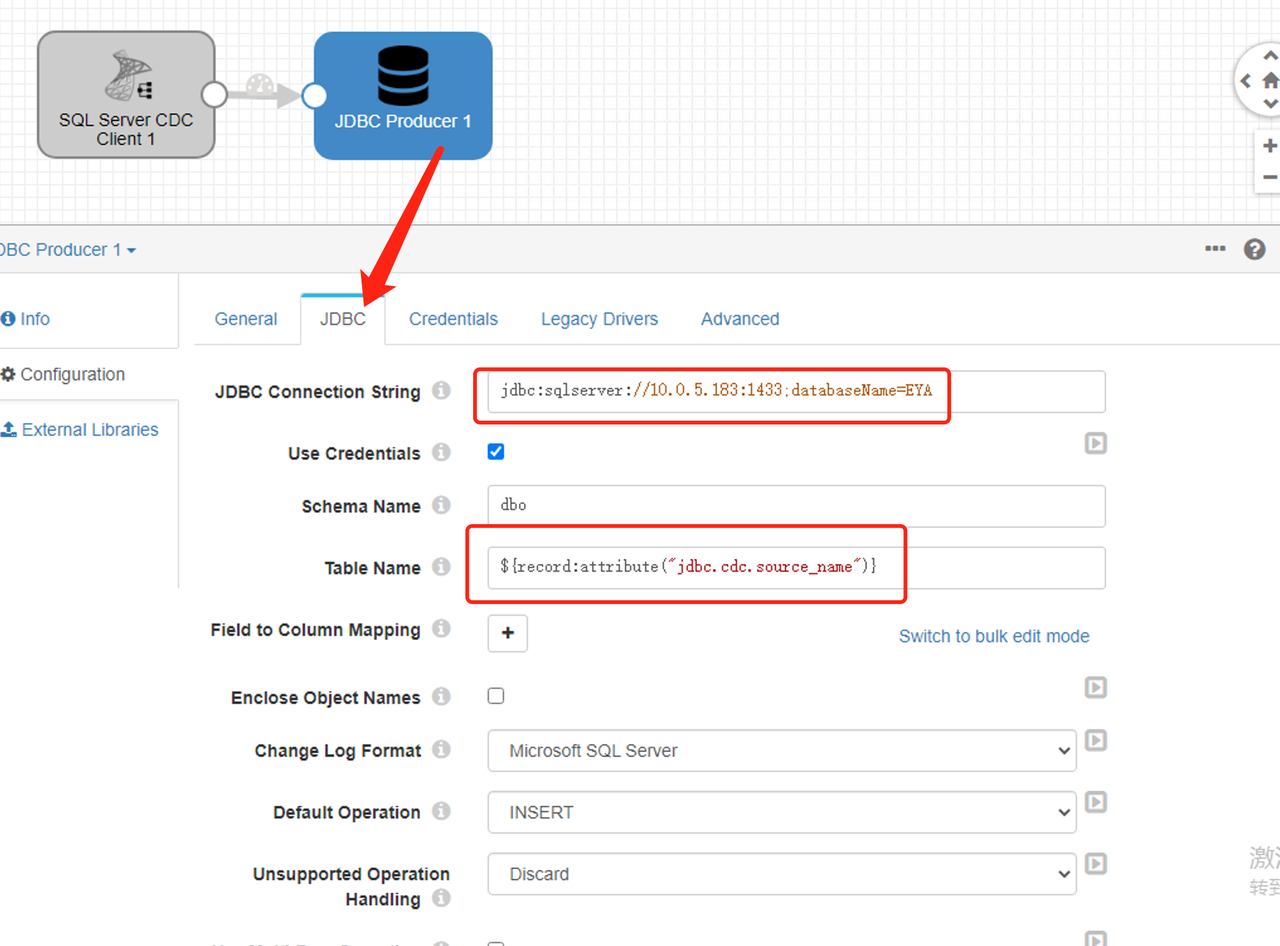Enable the Enclose Object Names checkbox

496,696
